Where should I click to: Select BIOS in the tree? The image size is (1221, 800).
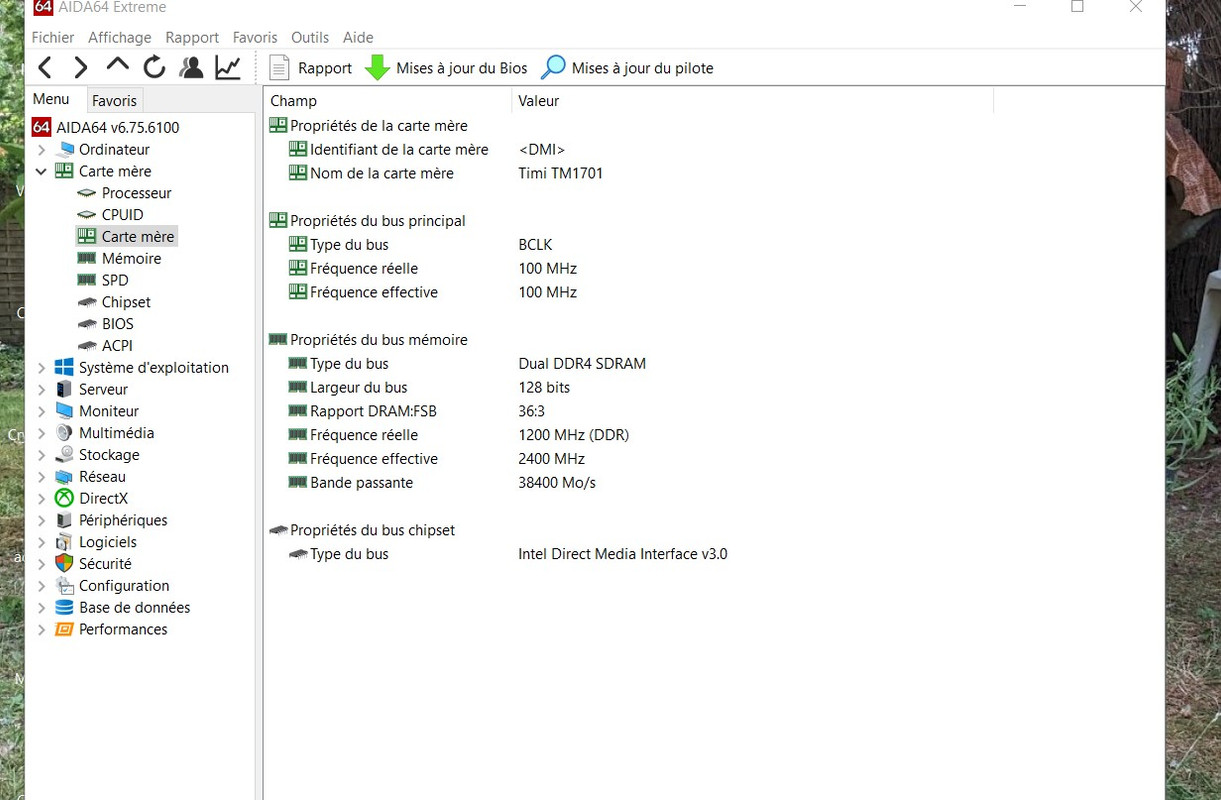(x=118, y=324)
